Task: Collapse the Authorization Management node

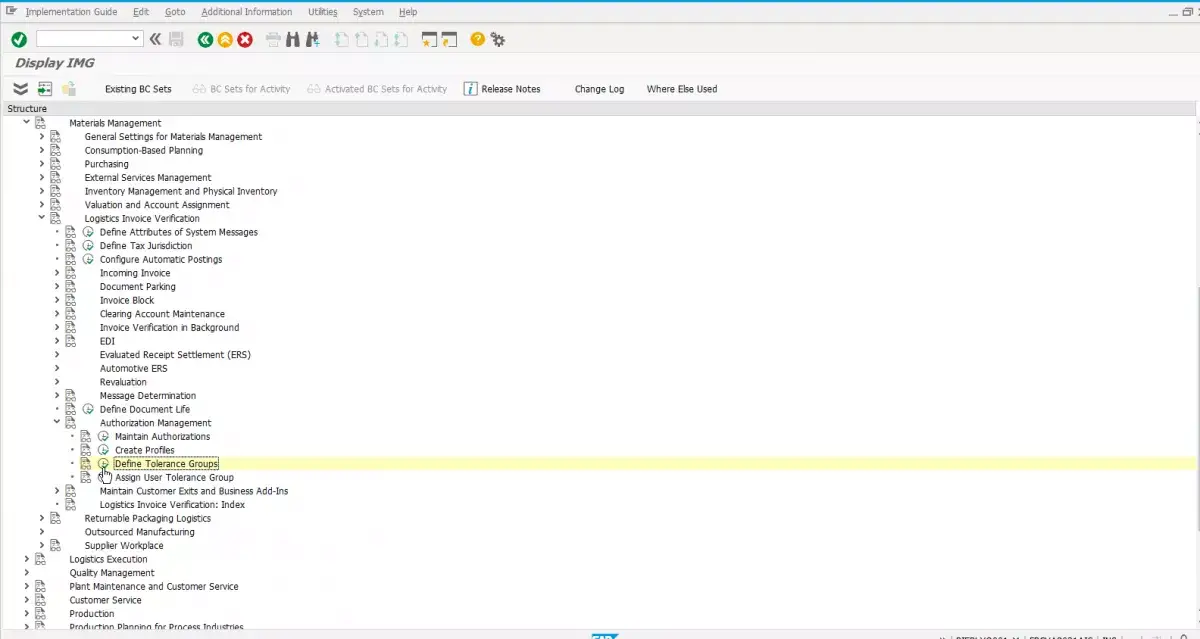Action: click(x=57, y=423)
